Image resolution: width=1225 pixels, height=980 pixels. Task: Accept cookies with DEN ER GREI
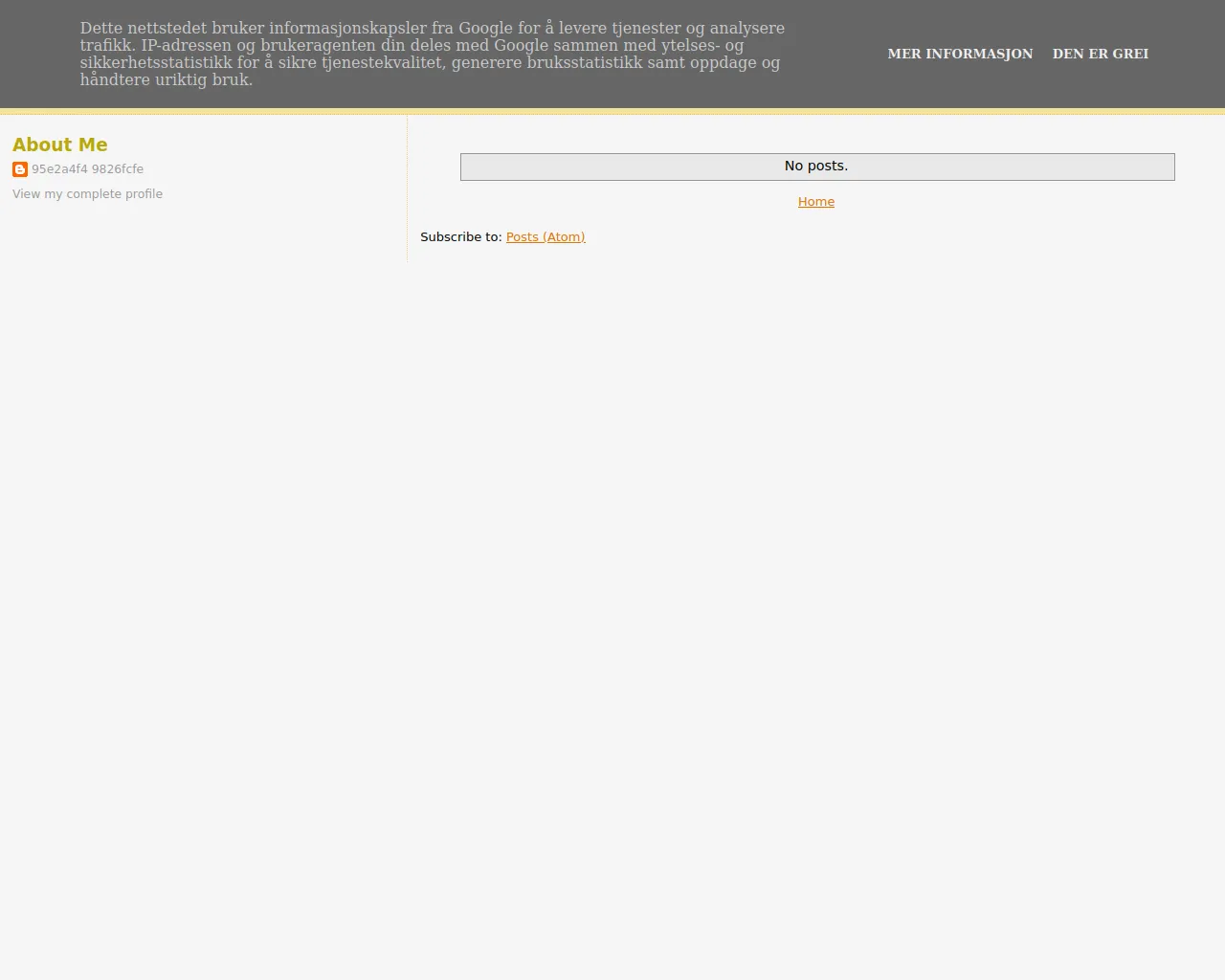tap(1101, 54)
